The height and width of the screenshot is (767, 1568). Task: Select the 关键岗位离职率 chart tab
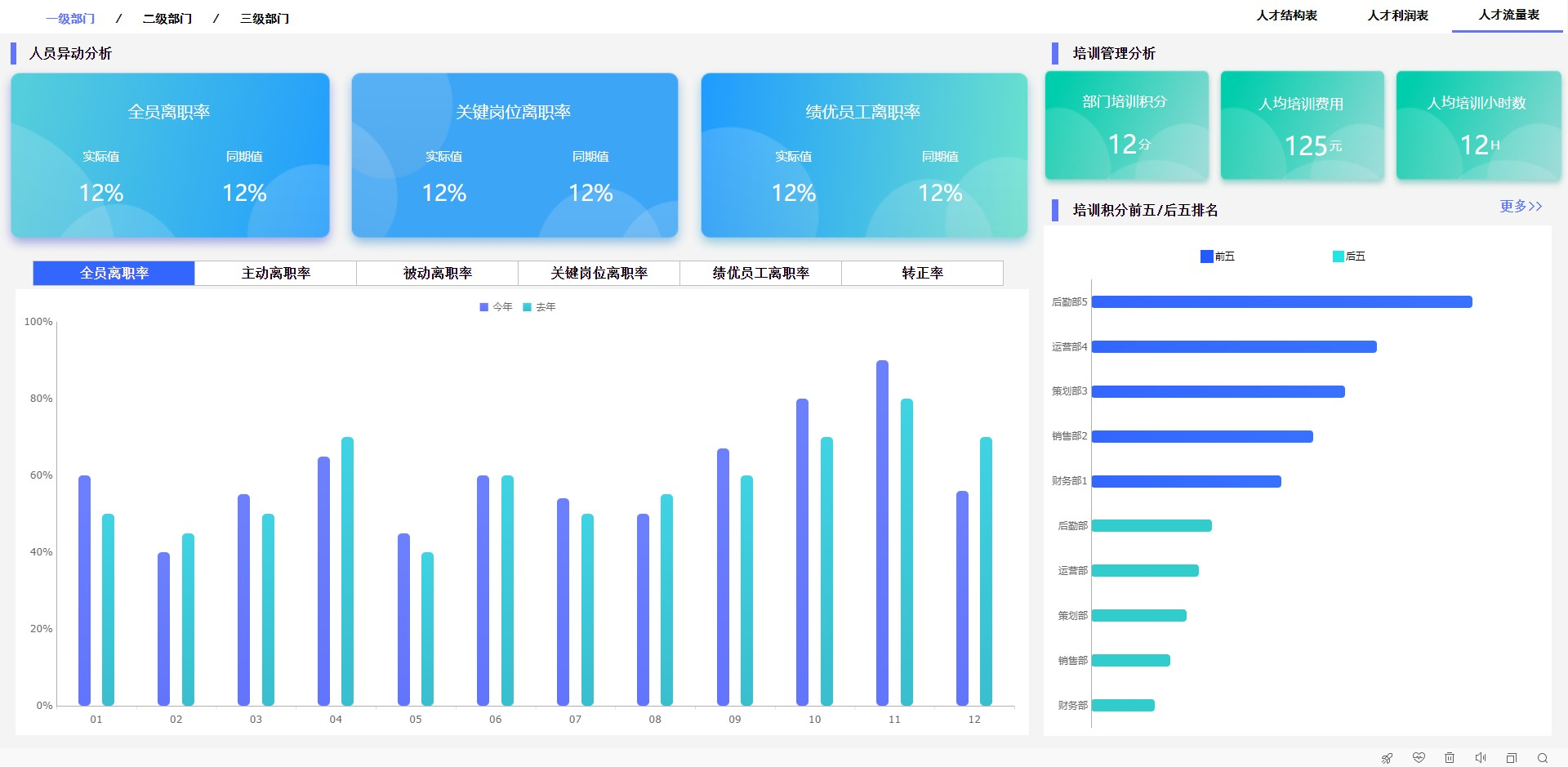599,273
